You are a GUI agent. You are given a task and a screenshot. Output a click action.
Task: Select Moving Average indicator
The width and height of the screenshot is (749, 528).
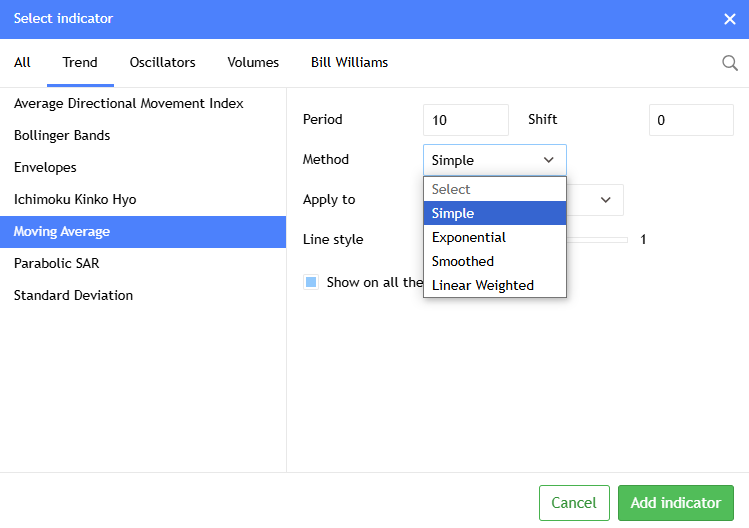coord(143,232)
